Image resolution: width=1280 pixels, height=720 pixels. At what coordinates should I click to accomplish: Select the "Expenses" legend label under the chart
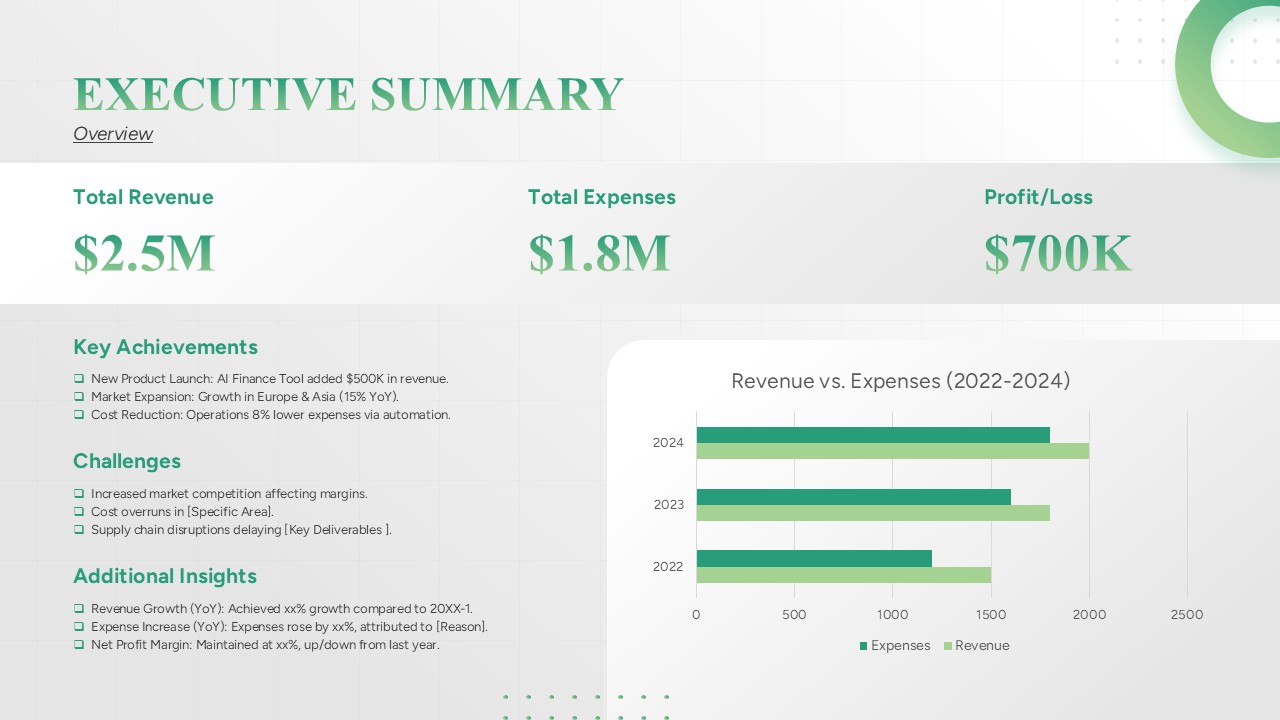coord(901,646)
